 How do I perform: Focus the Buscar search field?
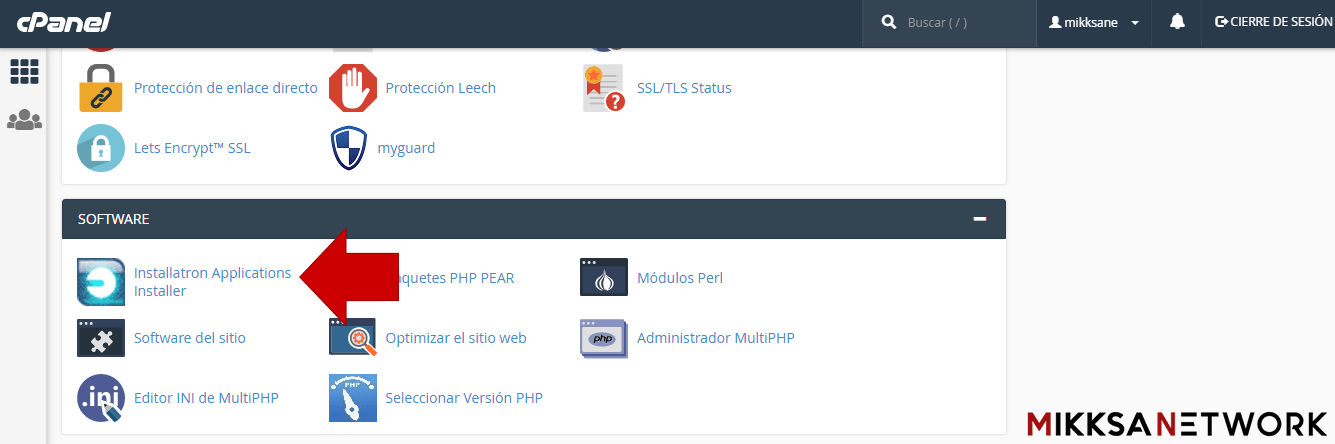click(x=960, y=22)
